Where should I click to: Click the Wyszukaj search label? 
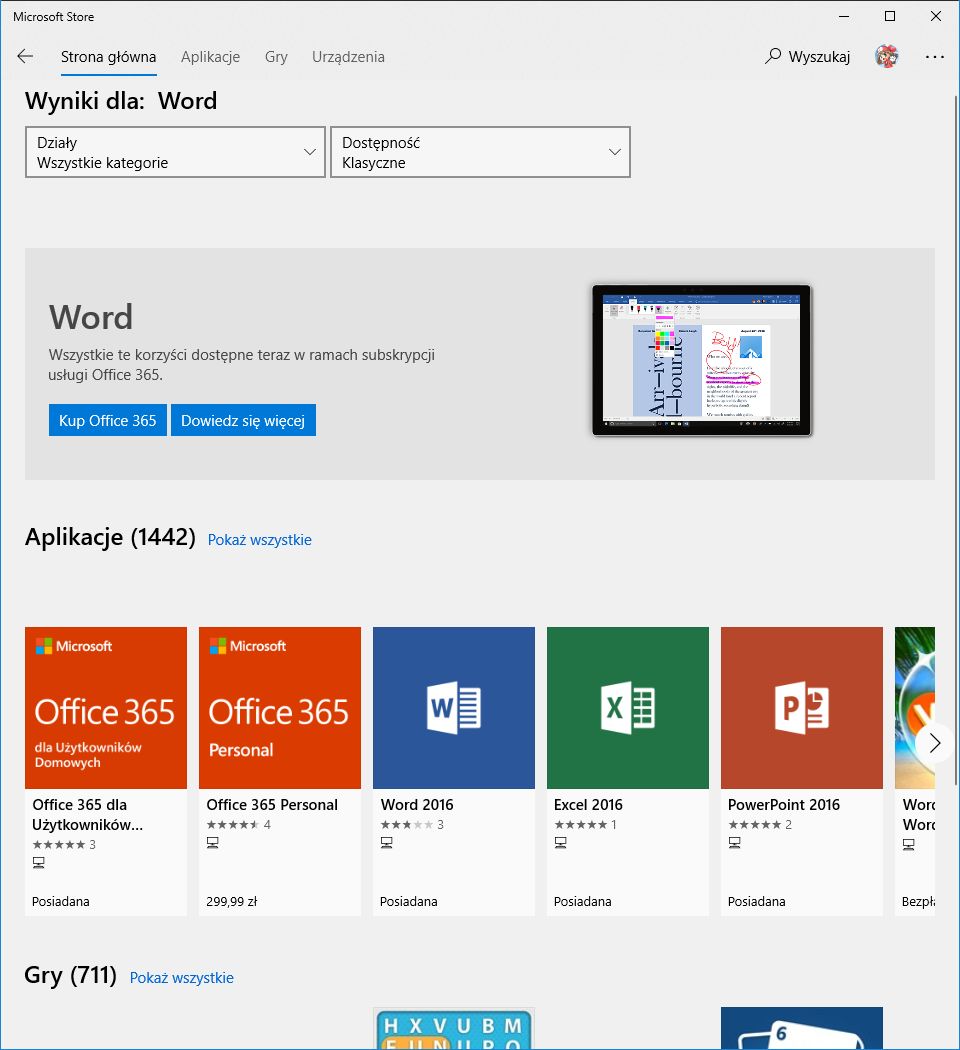819,57
